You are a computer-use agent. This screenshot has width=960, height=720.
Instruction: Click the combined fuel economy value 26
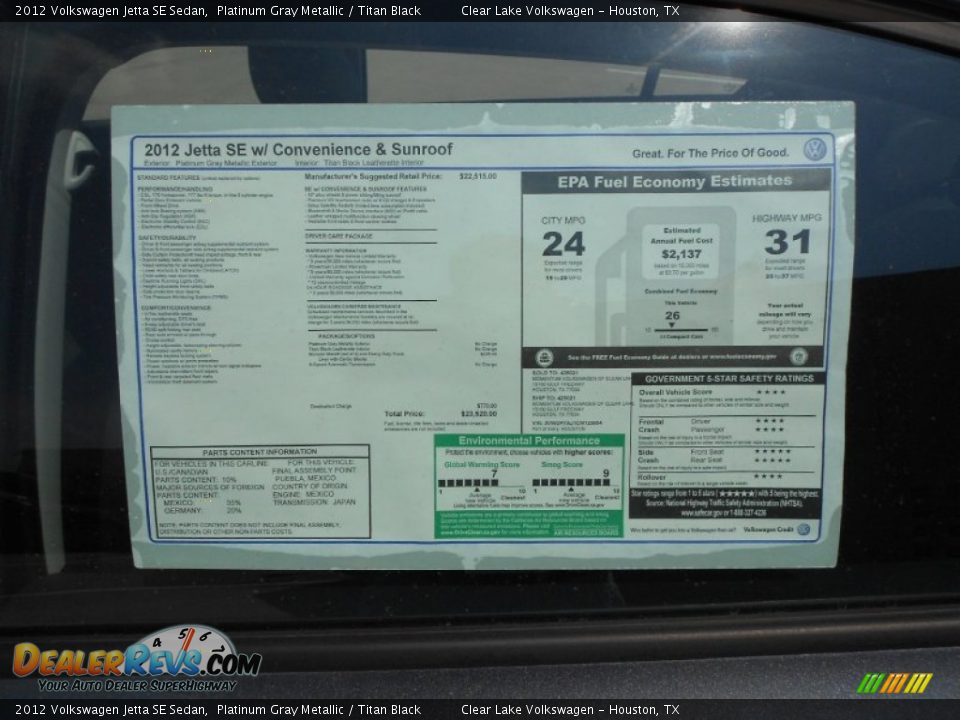click(672, 316)
